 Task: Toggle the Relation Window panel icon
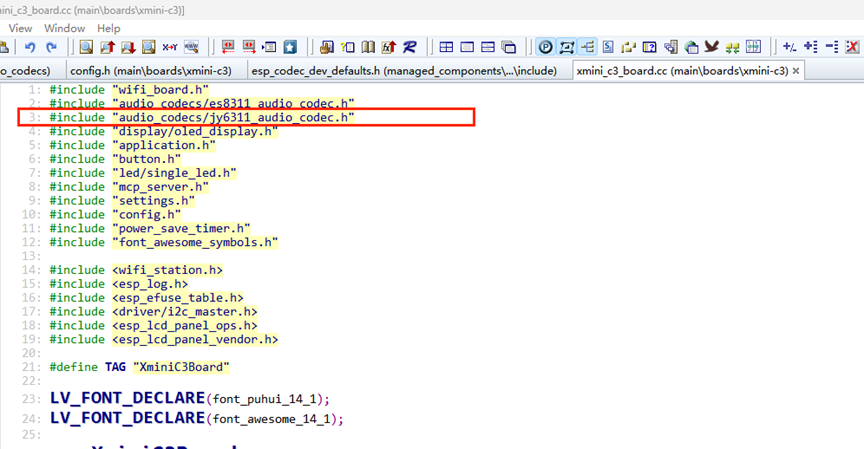[566, 47]
